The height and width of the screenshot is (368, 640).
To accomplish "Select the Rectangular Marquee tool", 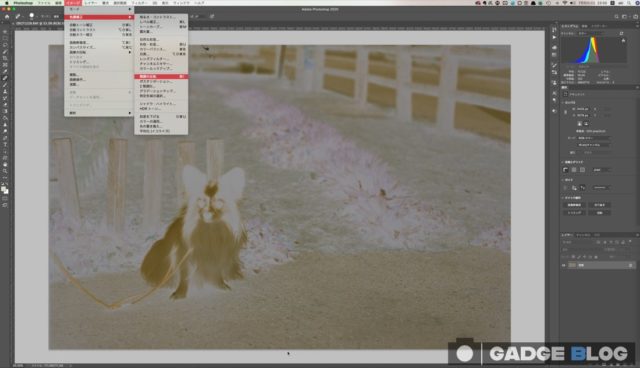I will tap(5, 38).
